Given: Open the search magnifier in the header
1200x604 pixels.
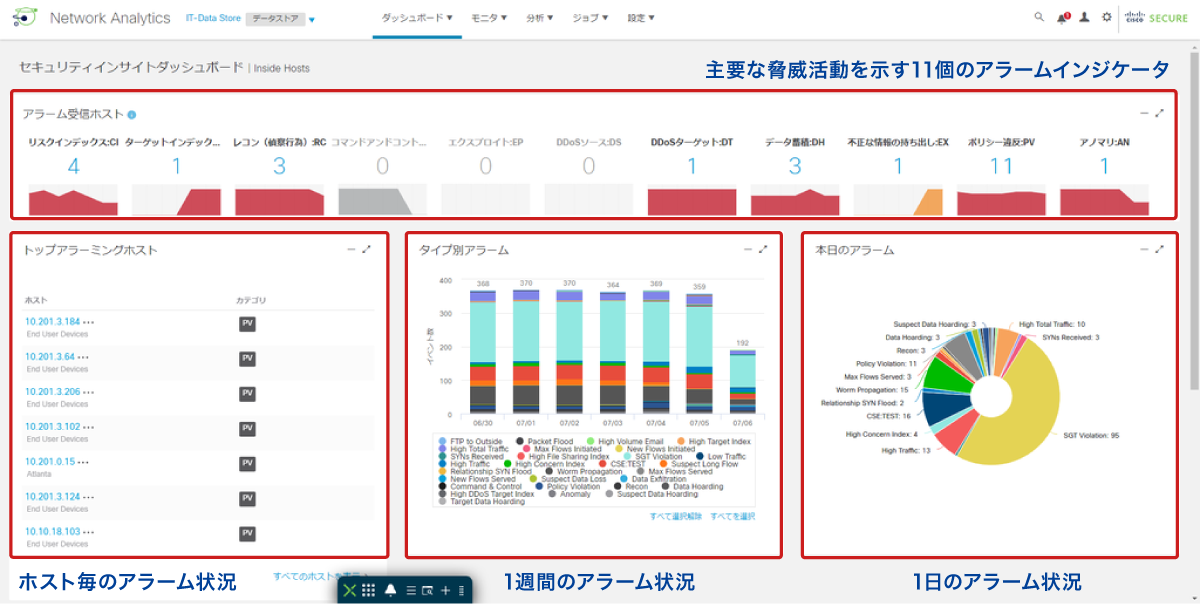Looking at the screenshot, I should tap(1039, 17).
